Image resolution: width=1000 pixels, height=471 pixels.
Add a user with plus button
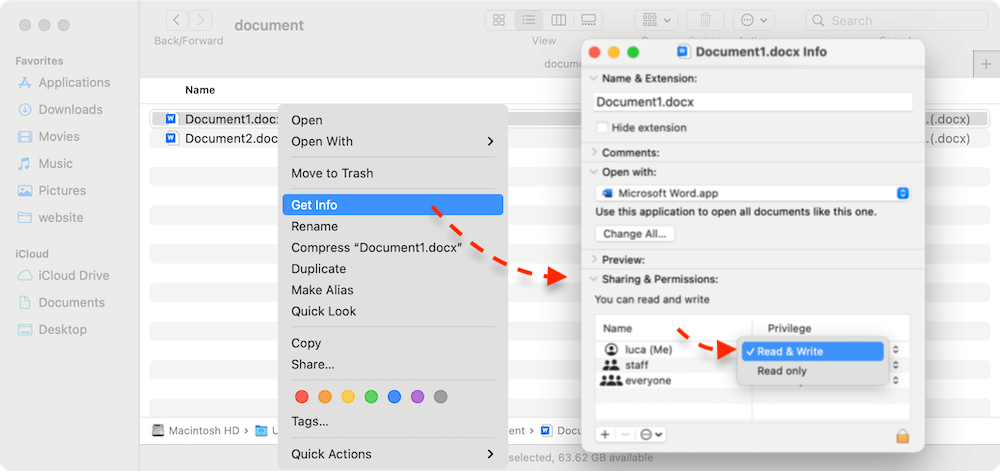tap(605, 435)
